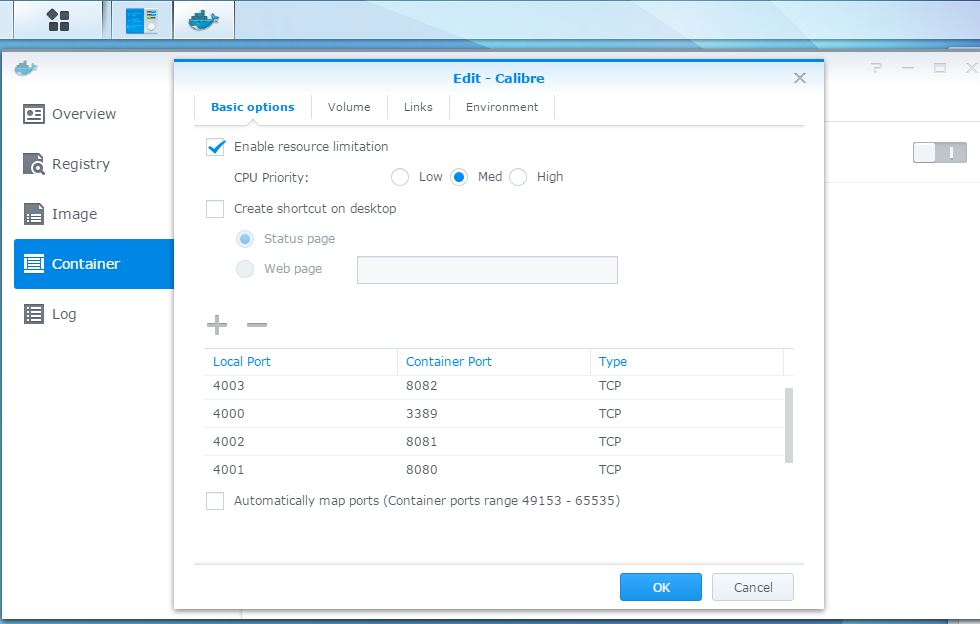
Task: Click the Overview sidebar icon
Action: [x=34, y=114]
